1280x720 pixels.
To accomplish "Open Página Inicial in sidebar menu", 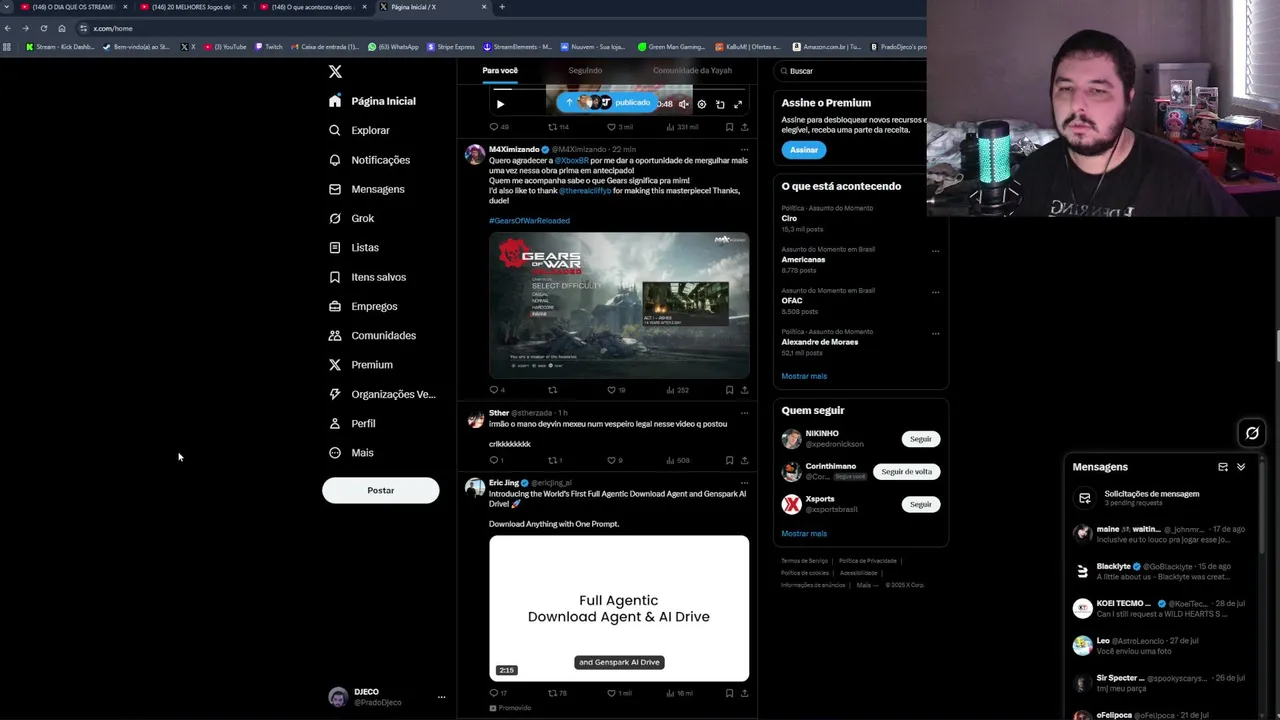I will click(x=372, y=101).
